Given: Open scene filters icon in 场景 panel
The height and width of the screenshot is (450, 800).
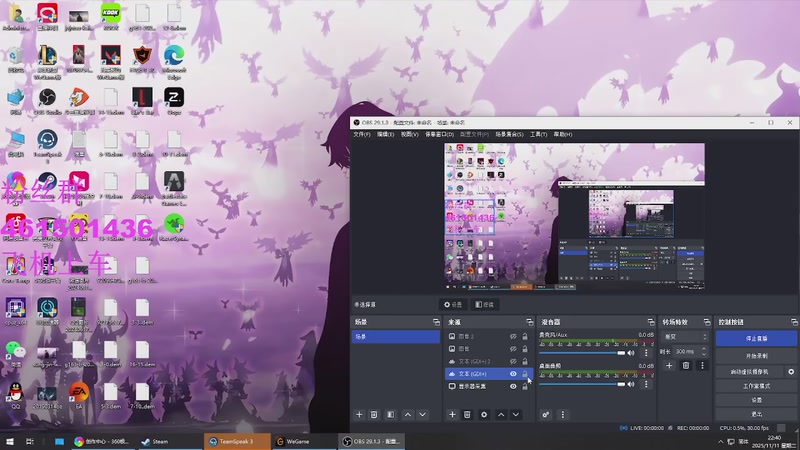Looking at the screenshot, I should point(391,415).
